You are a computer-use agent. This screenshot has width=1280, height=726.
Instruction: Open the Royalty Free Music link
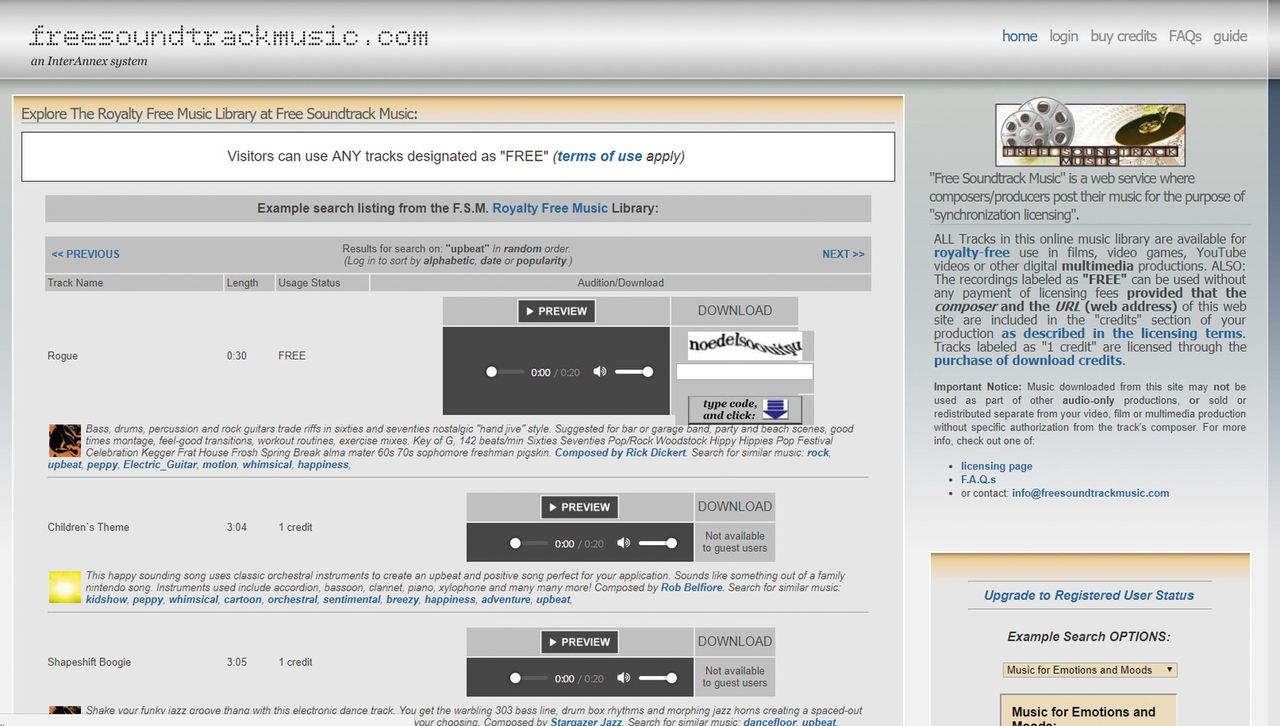[550, 208]
